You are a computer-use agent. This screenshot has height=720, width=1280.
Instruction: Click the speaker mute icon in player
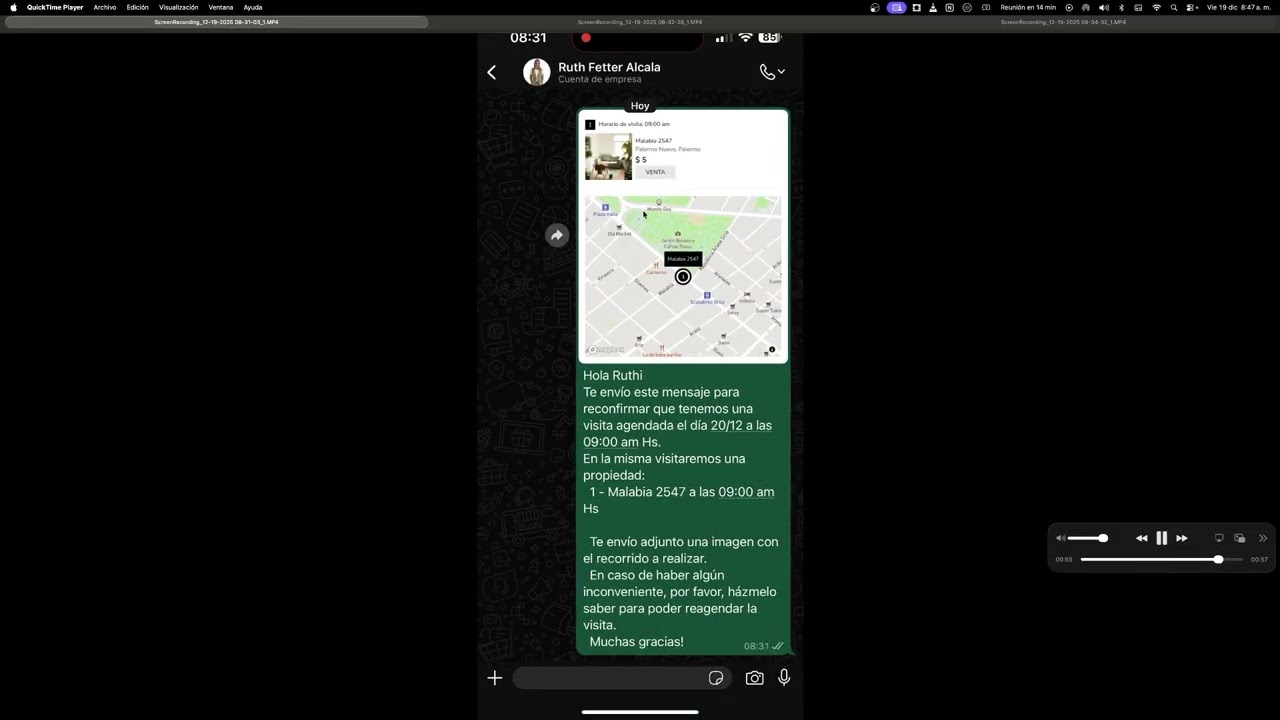(1060, 538)
